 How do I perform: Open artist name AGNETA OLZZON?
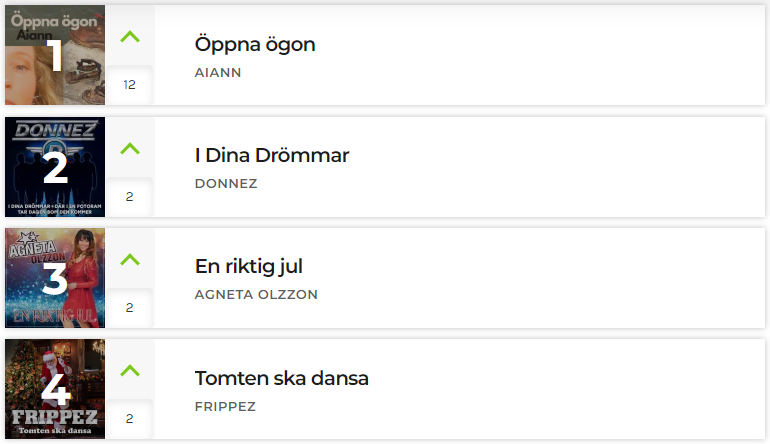point(256,295)
